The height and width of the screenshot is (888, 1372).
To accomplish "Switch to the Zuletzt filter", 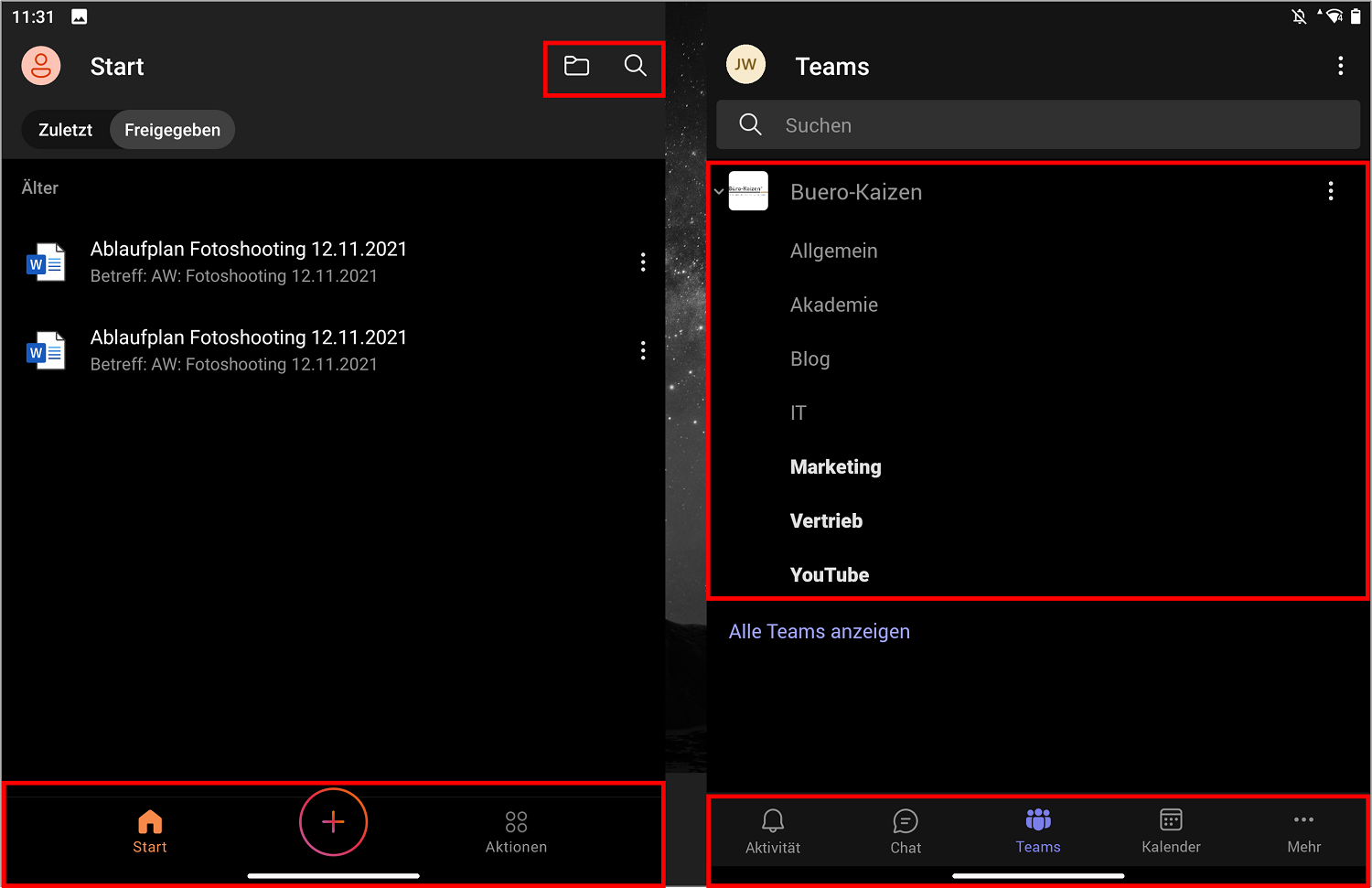I will pos(65,130).
